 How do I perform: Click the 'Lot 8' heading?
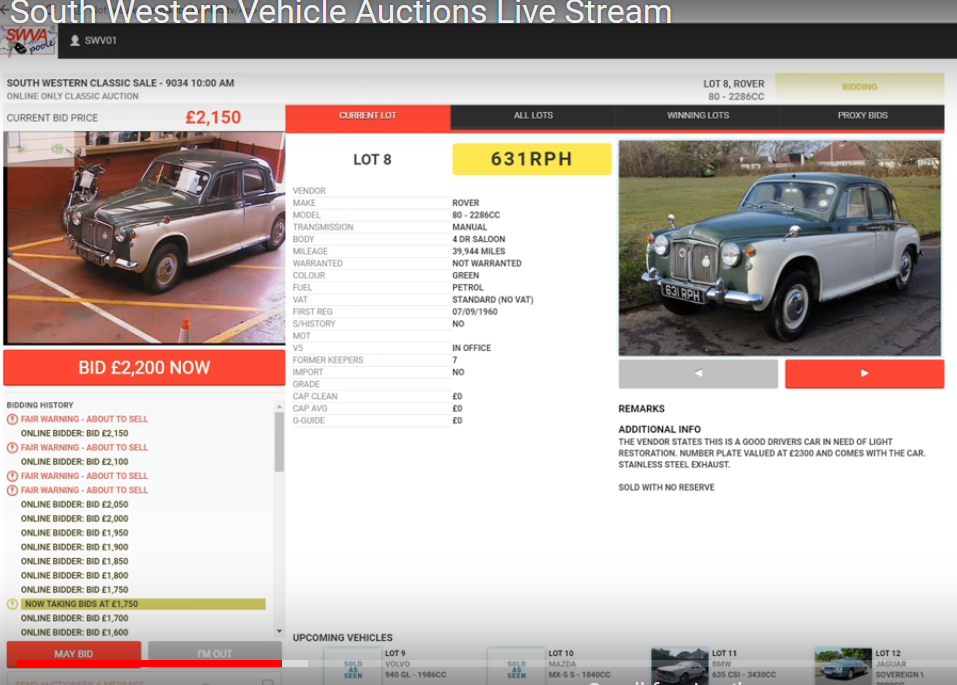pyautogui.click(x=372, y=160)
